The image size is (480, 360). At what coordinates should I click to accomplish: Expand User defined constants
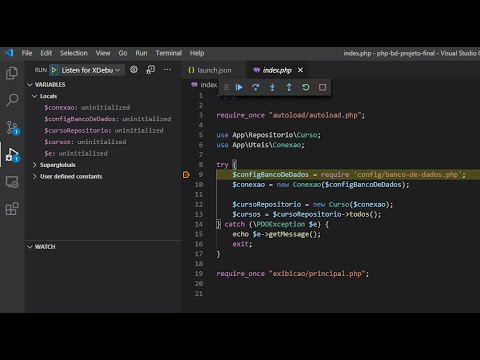tap(34, 176)
